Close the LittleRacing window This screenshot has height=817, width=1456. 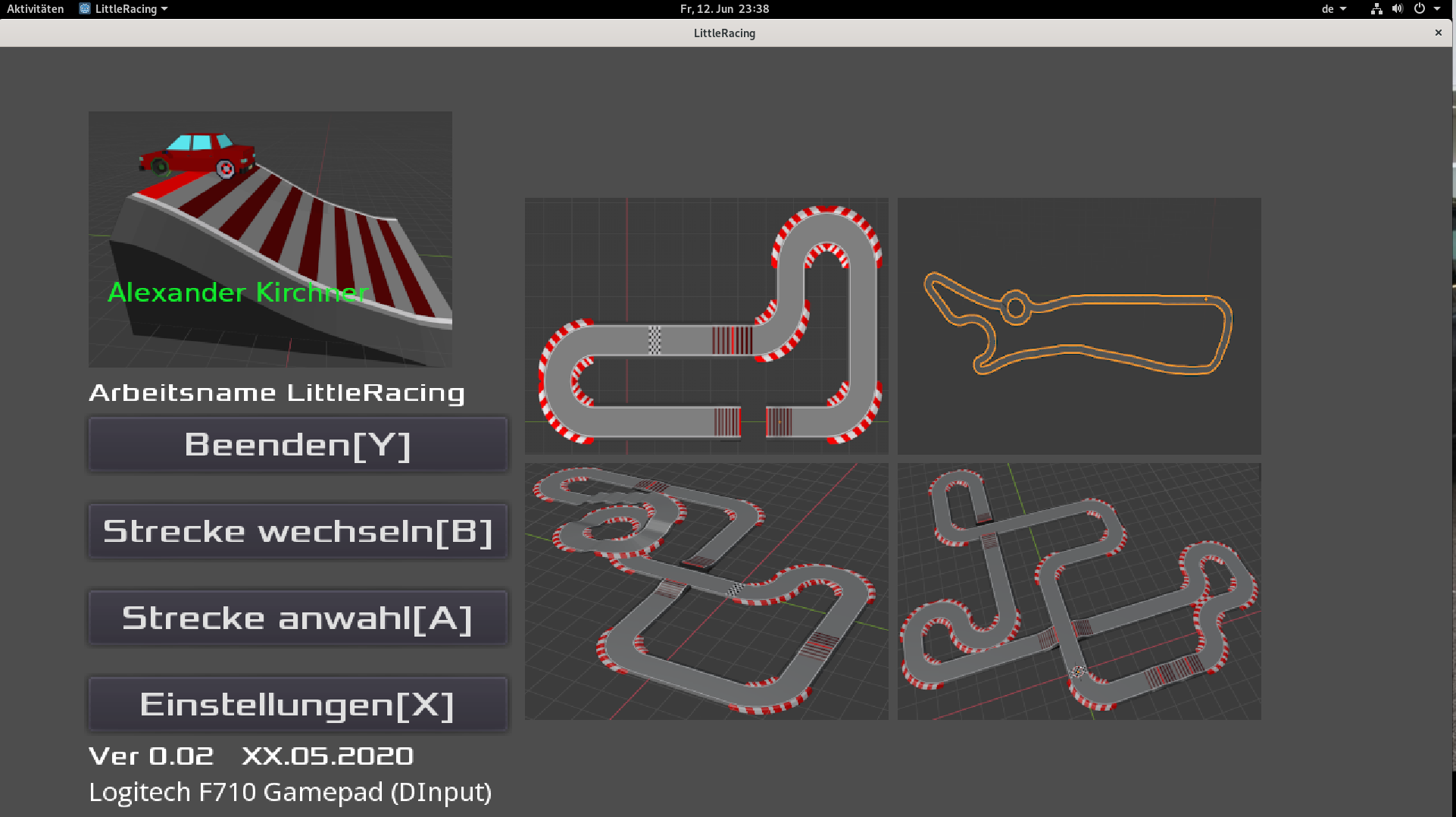[1438, 33]
